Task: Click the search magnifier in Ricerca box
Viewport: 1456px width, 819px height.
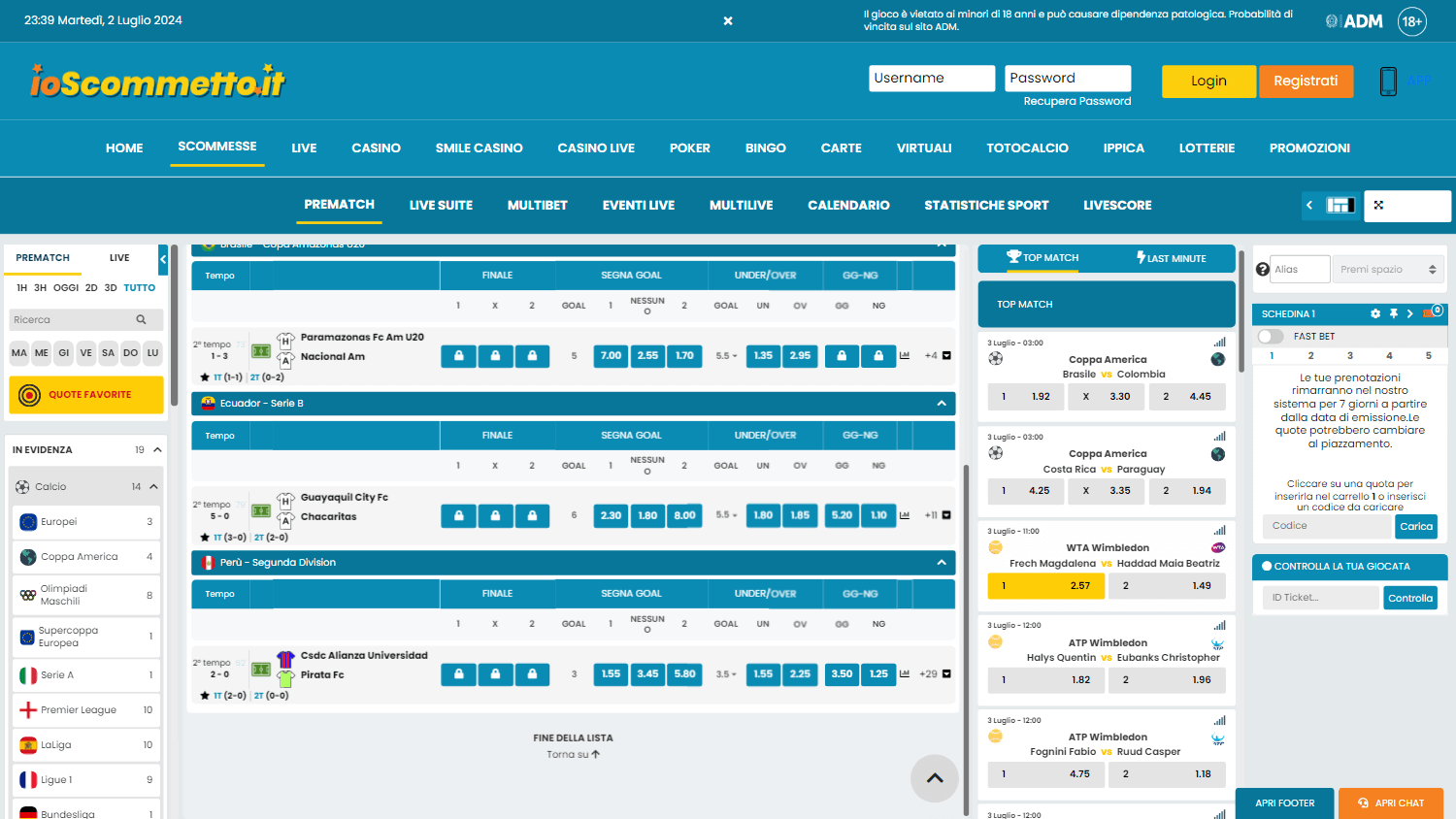Action: [142, 319]
